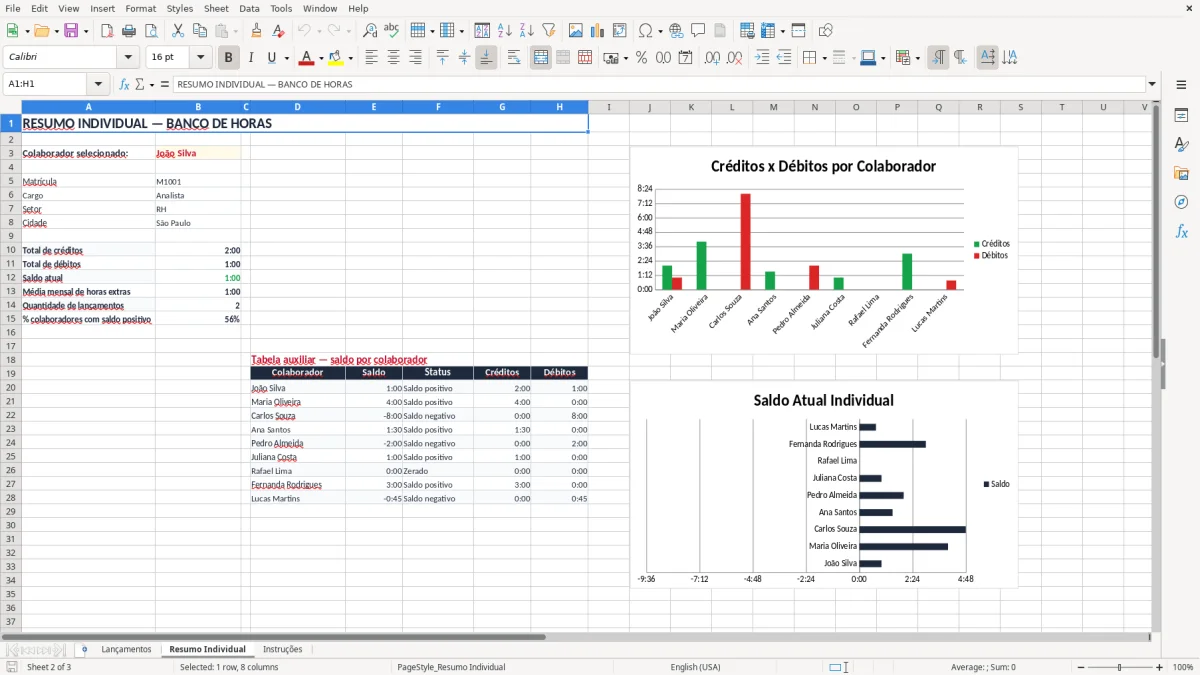Click the Insert Hyperlink icon

(676, 31)
